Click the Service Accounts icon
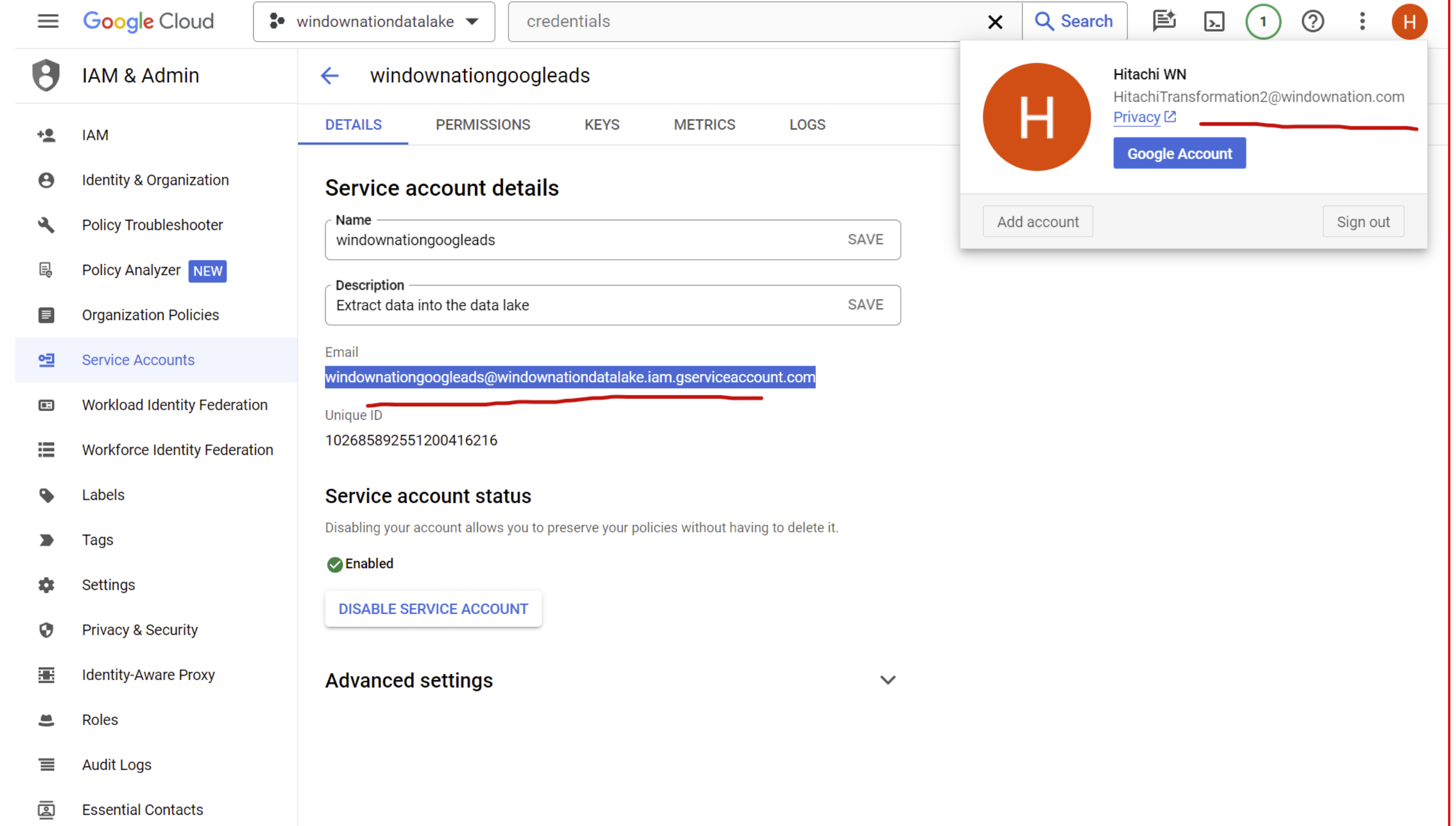 pos(47,359)
